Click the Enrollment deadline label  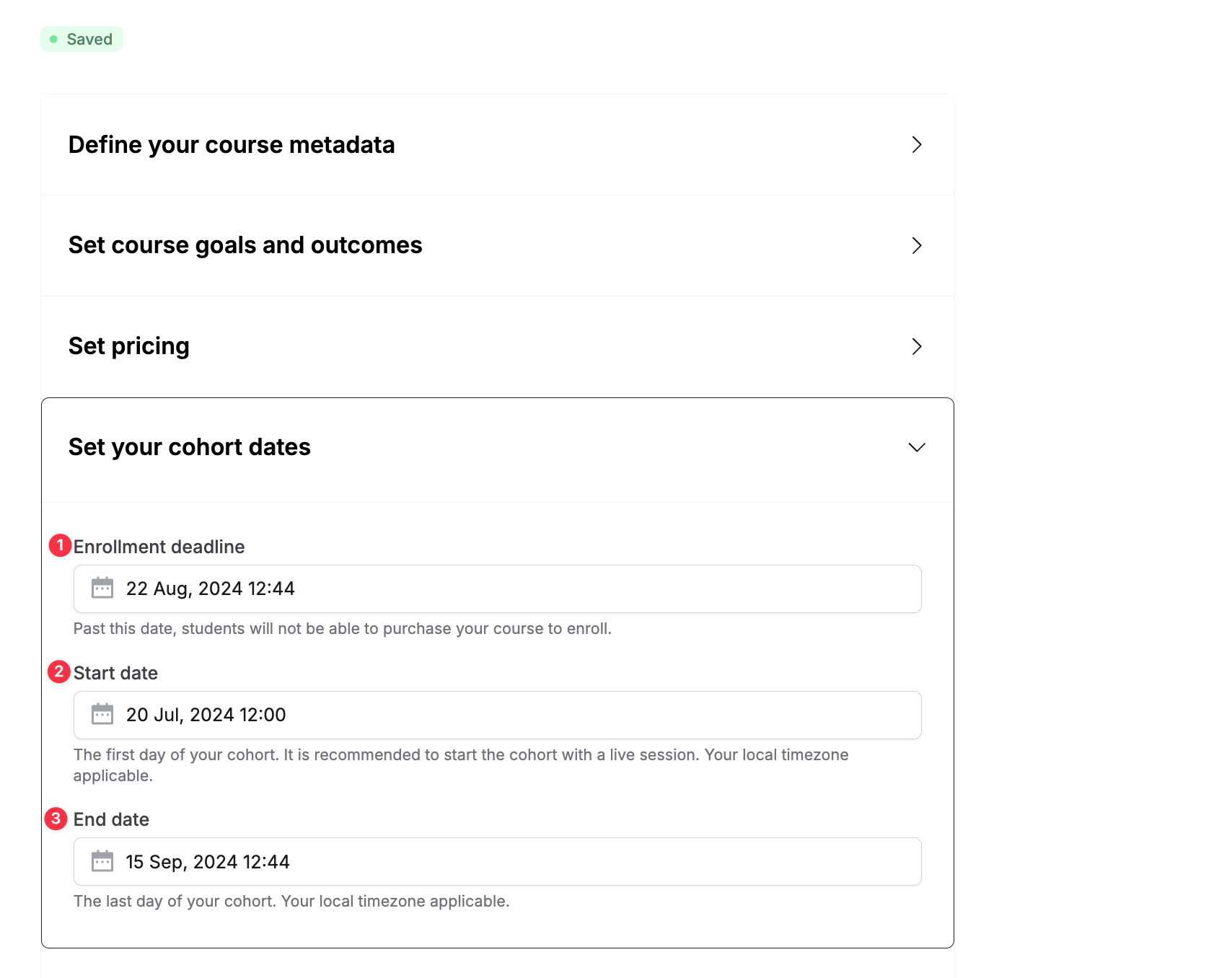coord(159,547)
